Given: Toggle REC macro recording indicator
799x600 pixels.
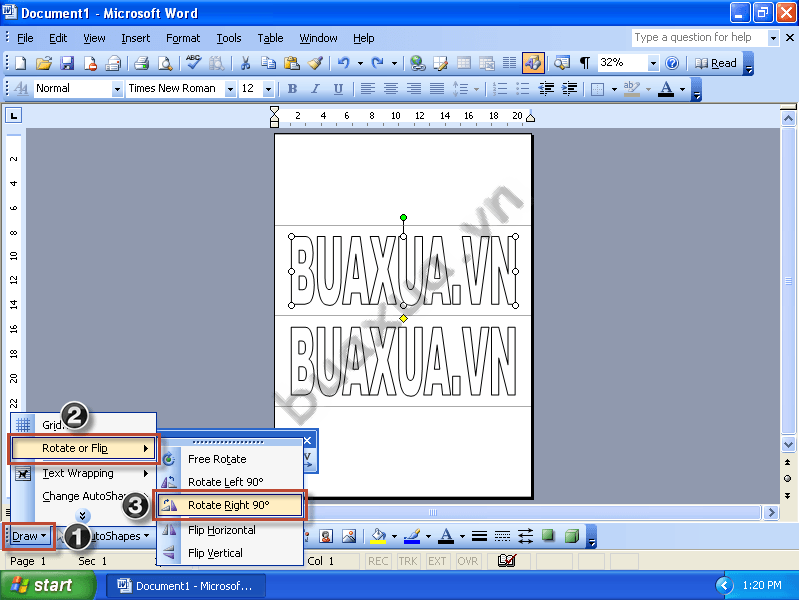Looking at the screenshot, I should (x=378, y=561).
